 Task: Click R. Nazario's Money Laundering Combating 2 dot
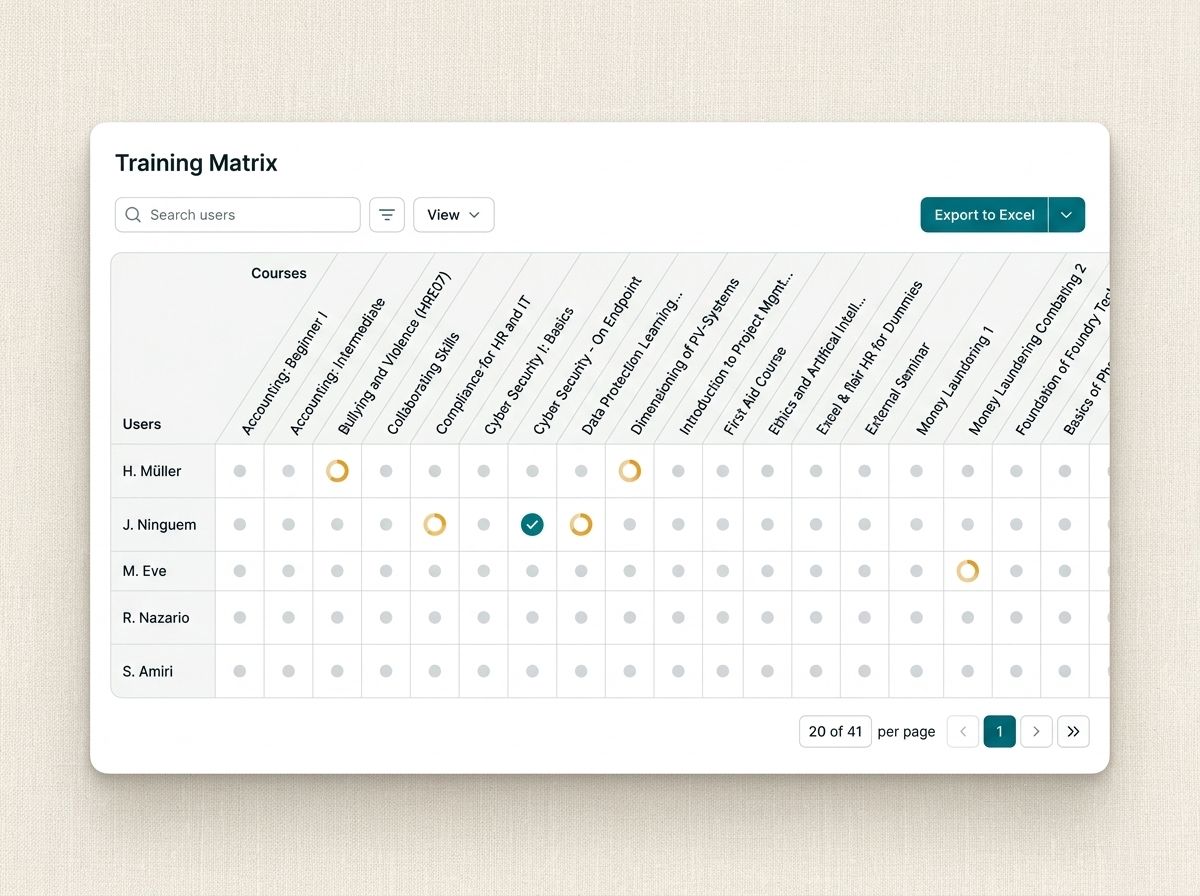coord(967,618)
